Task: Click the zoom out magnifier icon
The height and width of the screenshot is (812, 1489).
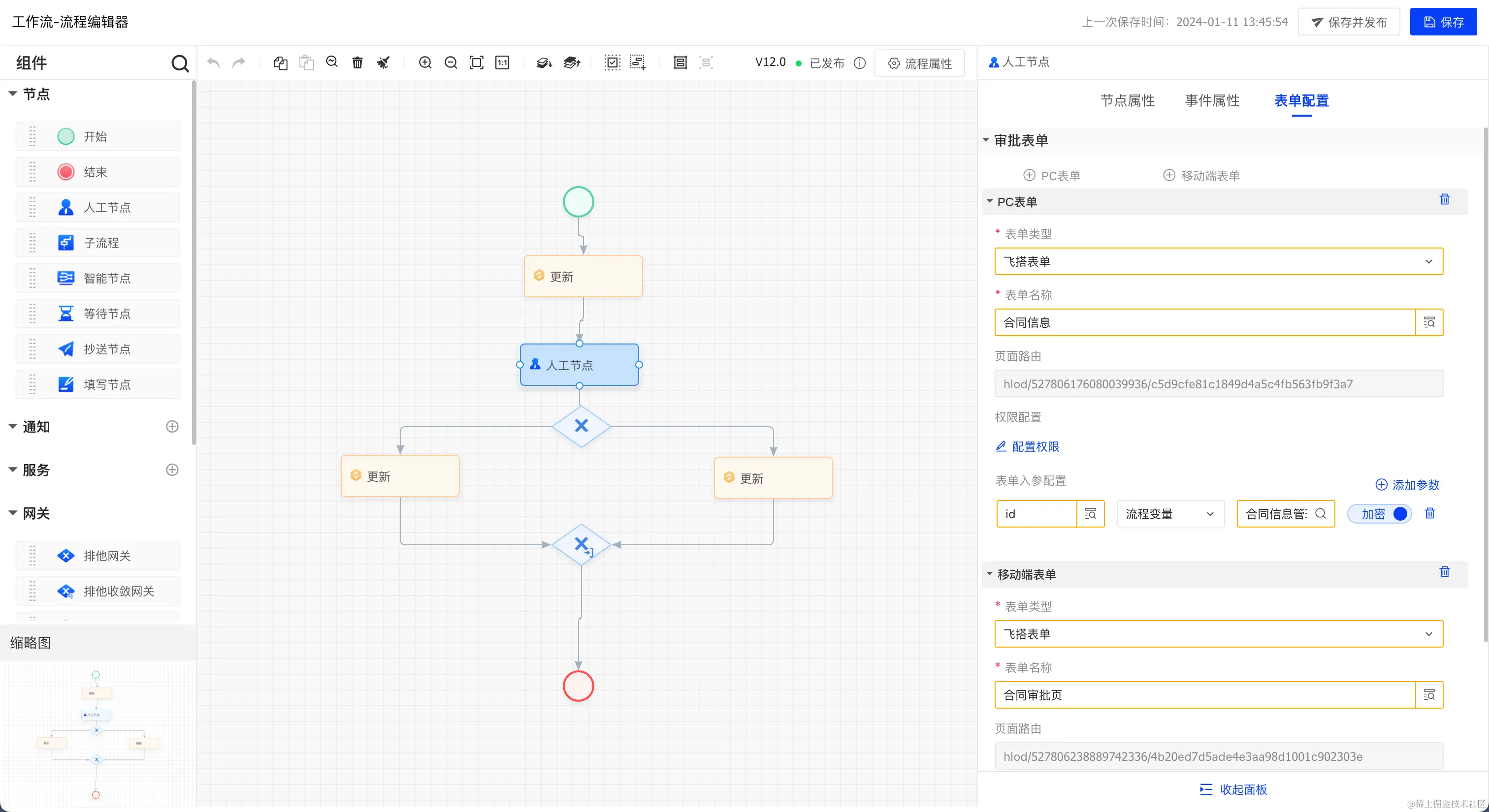Action: tap(451, 62)
